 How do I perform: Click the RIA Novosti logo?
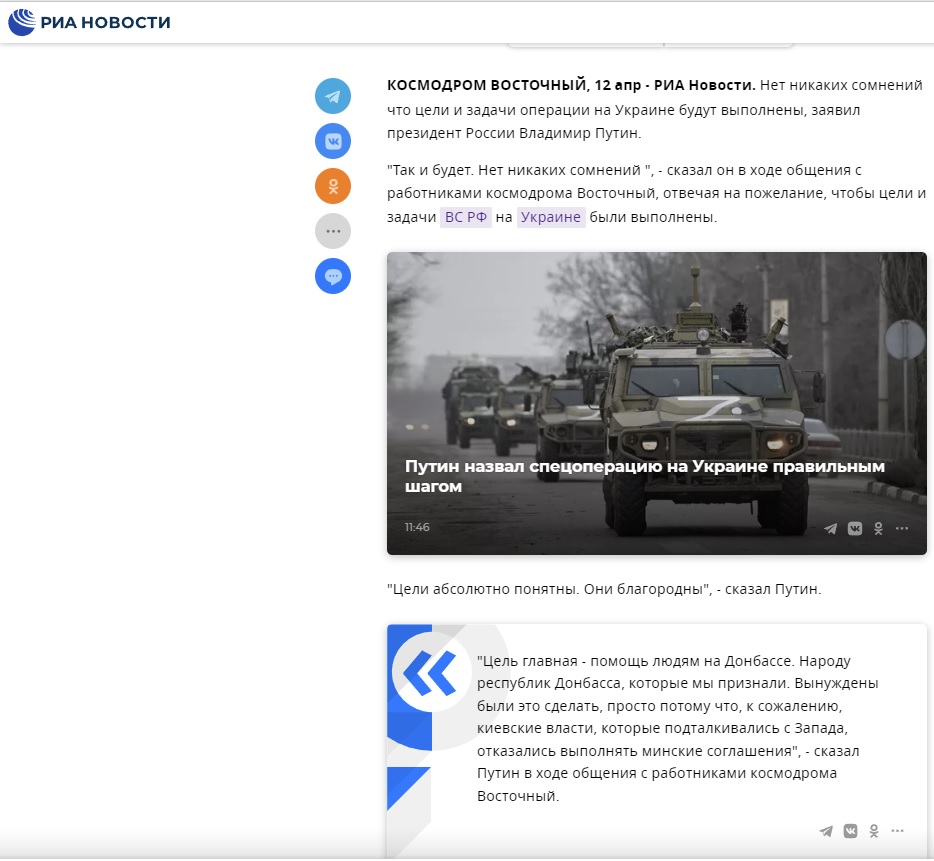pyautogui.click(x=90, y=22)
